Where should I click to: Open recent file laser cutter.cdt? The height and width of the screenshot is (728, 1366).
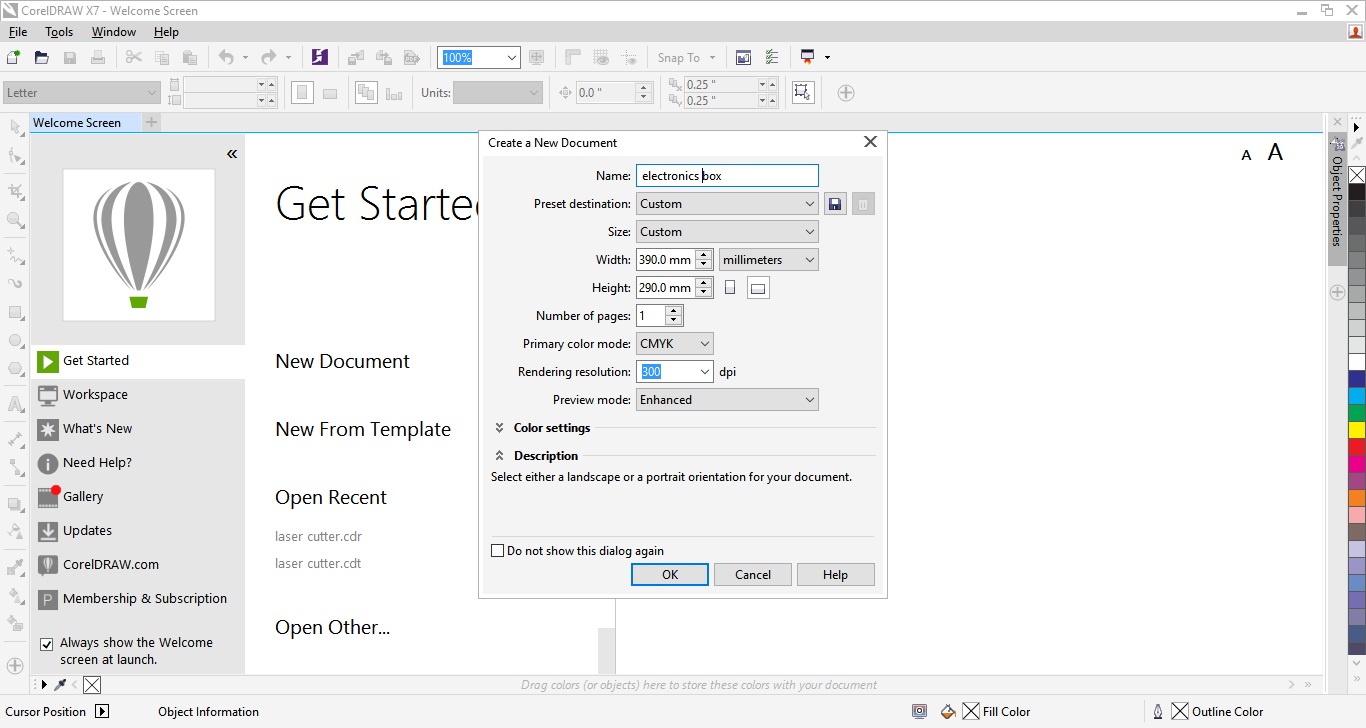(318, 564)
